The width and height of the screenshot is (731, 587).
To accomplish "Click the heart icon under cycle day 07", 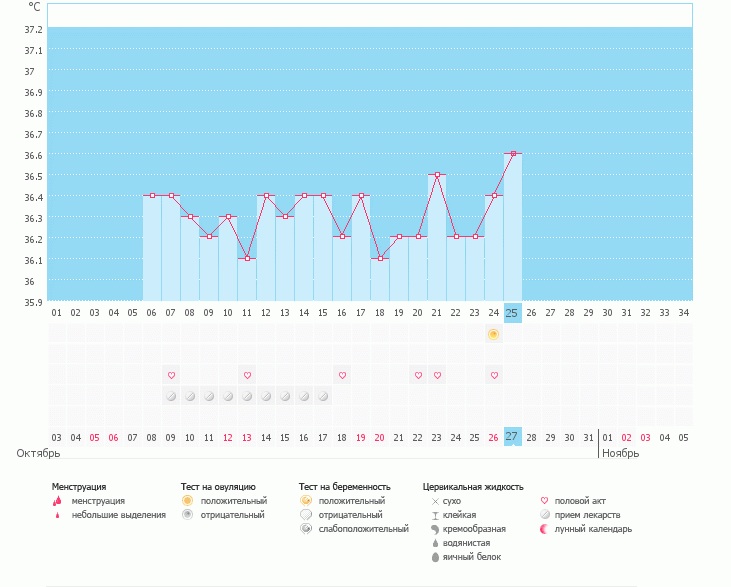I will (171, 375).
